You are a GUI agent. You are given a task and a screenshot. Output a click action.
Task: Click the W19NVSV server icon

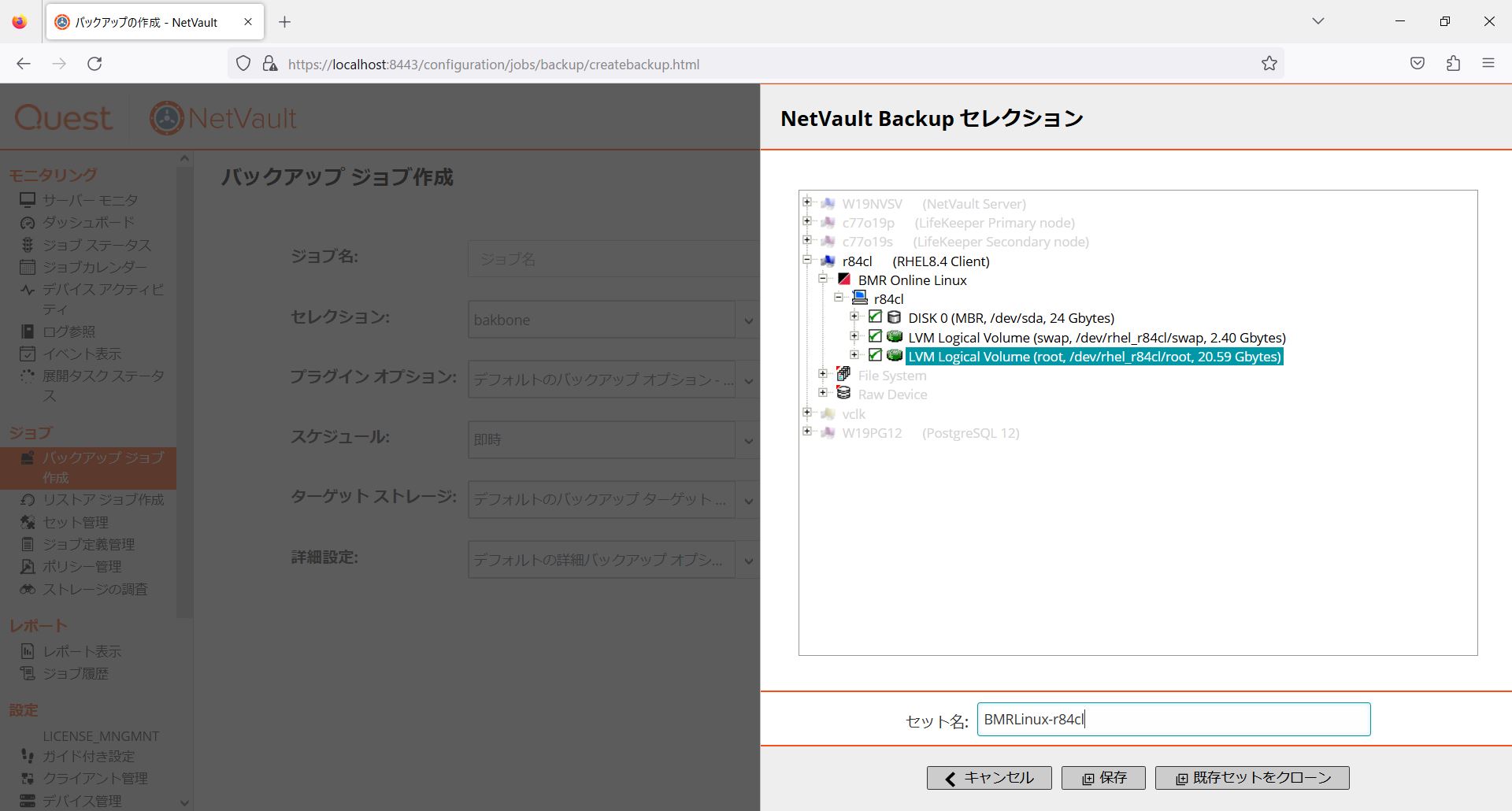click(x=828, y=203)
